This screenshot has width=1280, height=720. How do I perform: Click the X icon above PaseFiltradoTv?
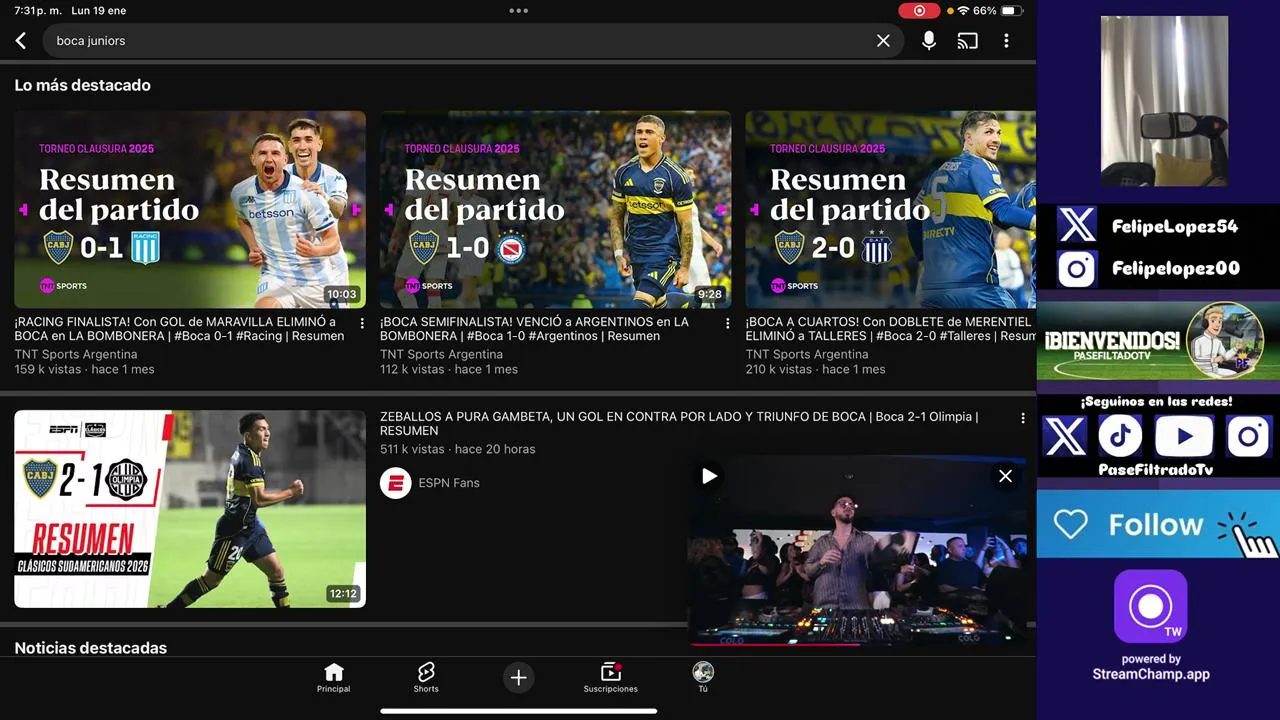point(1065,437)
